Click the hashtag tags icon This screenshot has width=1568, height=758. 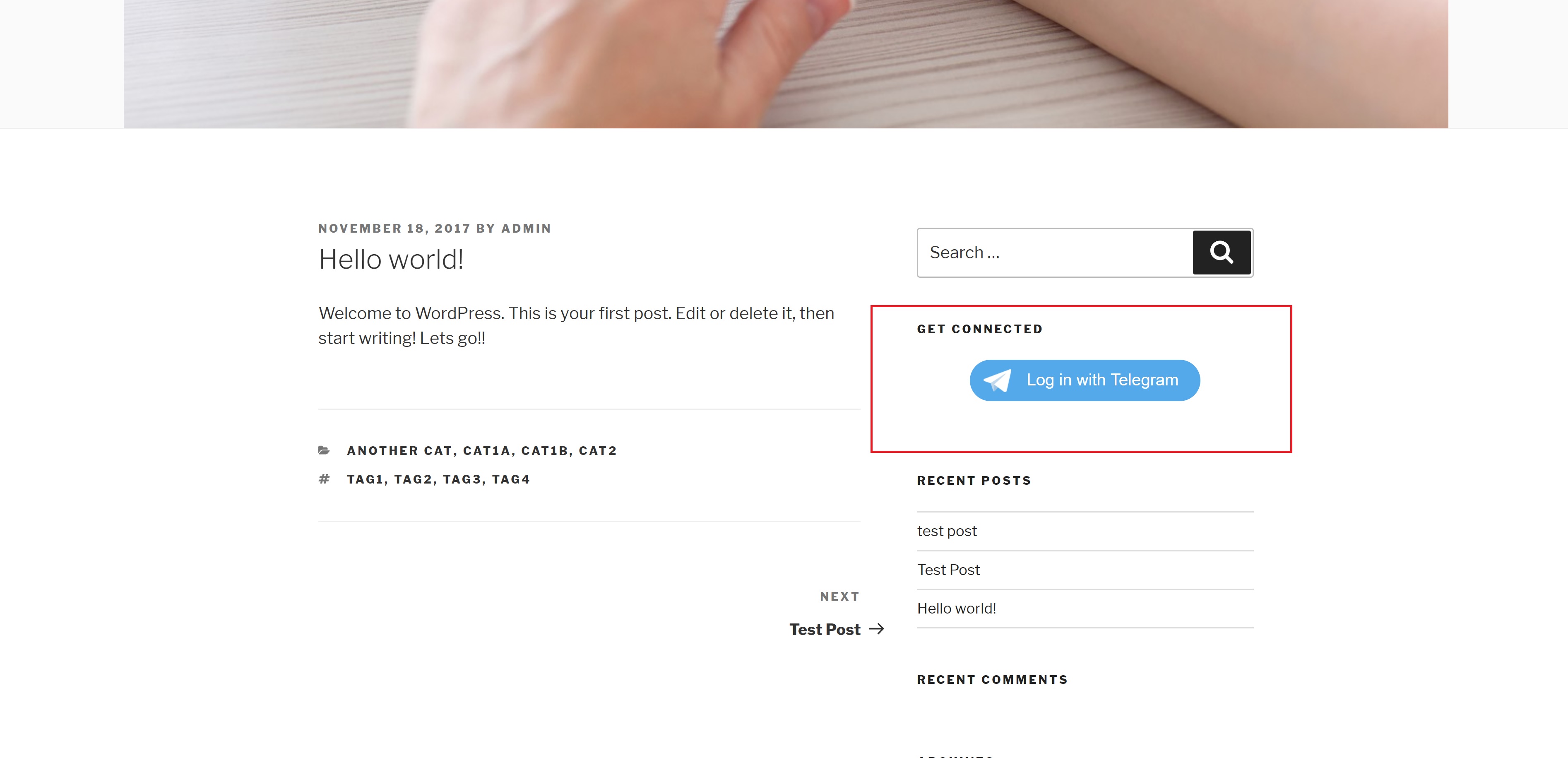[x=325, y=479]
